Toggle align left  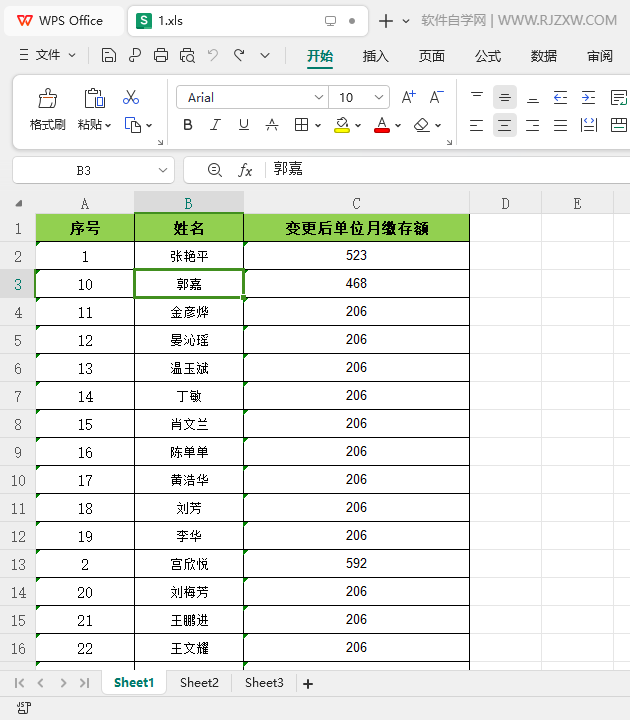coord(477,125)
